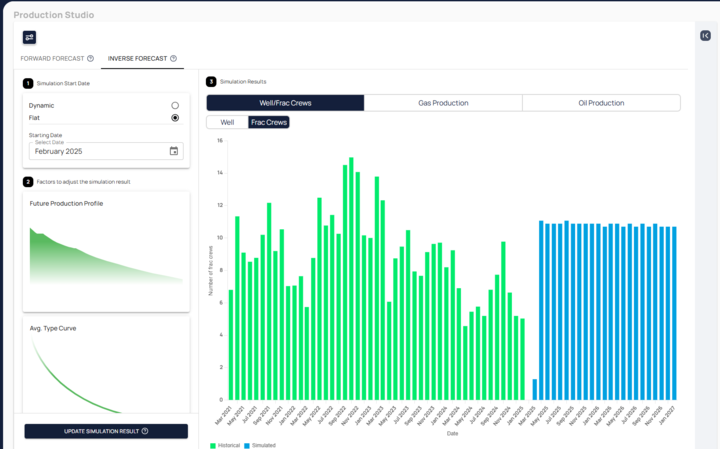This screenshot has width=720, height=449.
Task: Toggle the Simulated legend series
Action: tap(259, 444)
